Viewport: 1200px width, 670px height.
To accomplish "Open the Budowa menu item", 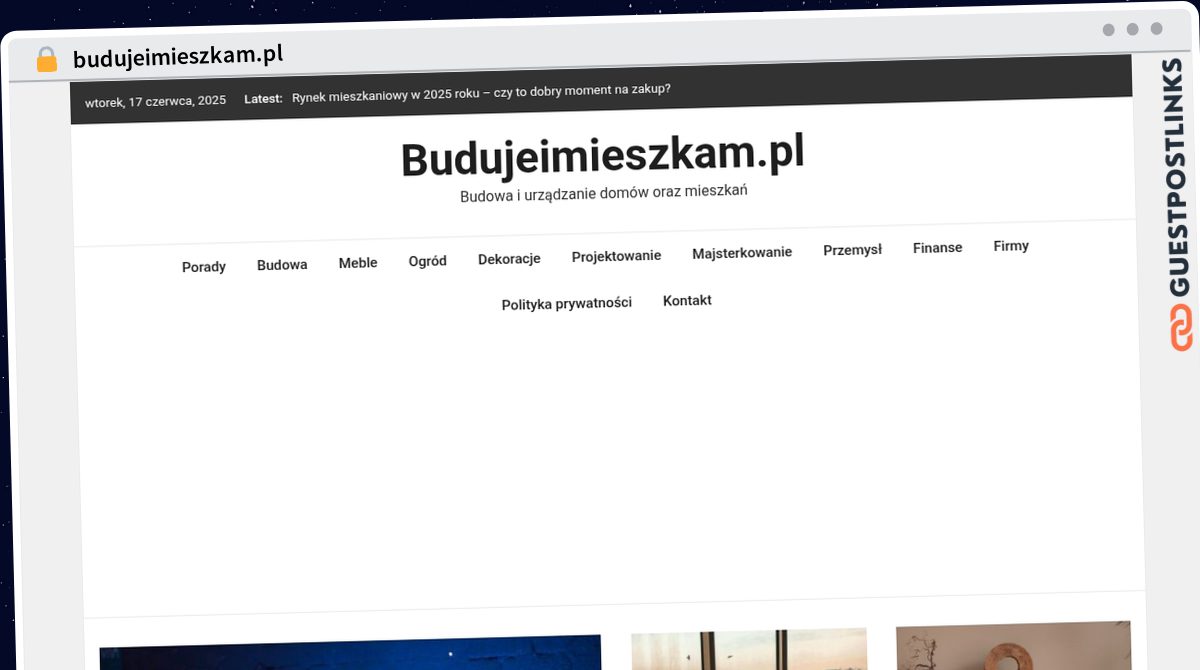I will 281,264.
